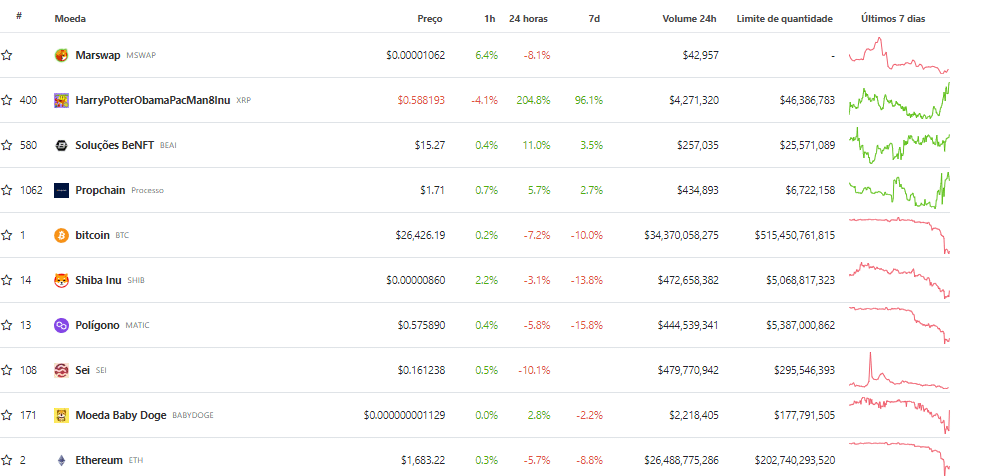Screen dimensions: 986x476
Task: Open Shiba Inu 7-day sparkline chart
Action: (899, 280)
